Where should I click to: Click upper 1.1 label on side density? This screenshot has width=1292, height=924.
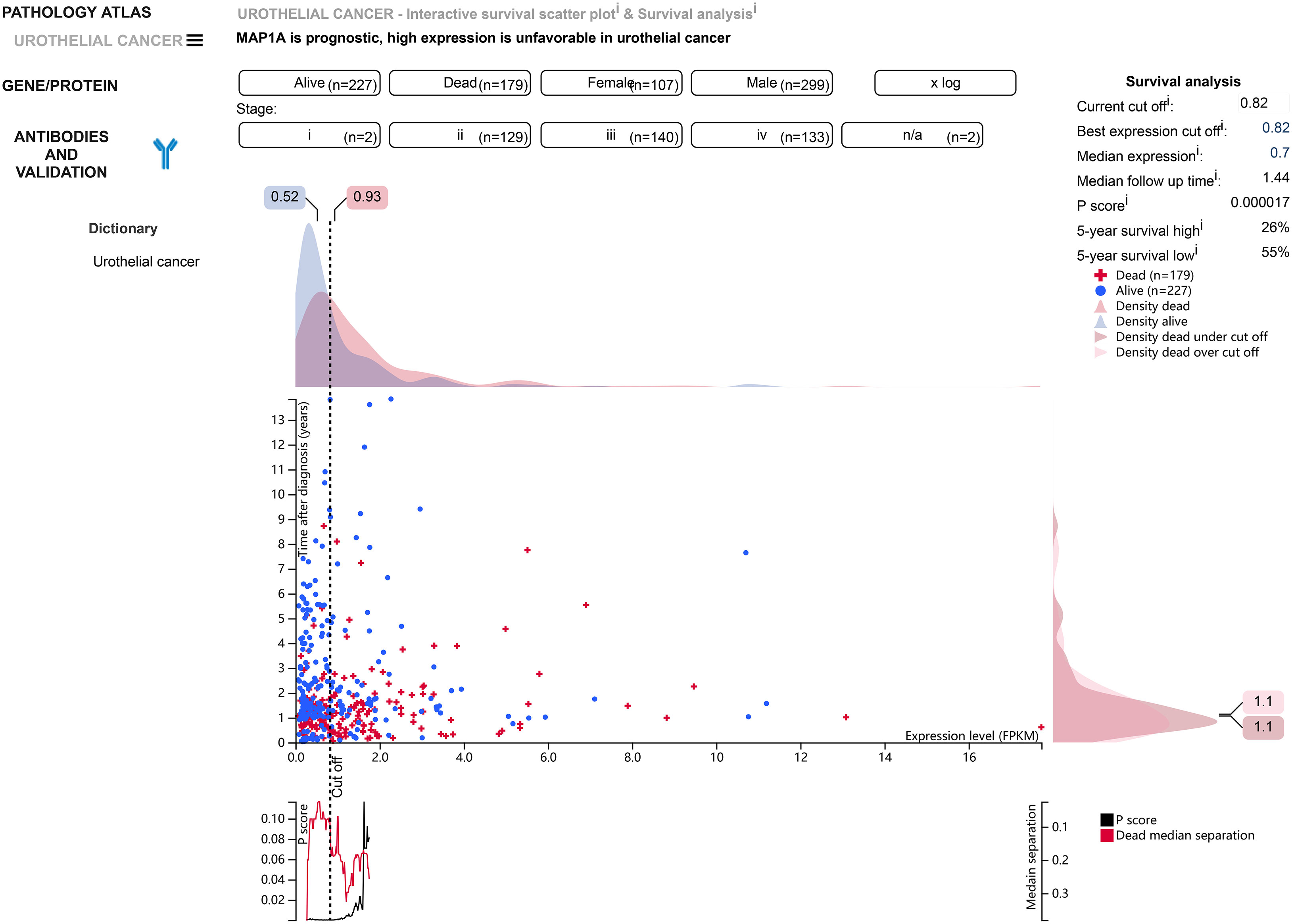1263,701
